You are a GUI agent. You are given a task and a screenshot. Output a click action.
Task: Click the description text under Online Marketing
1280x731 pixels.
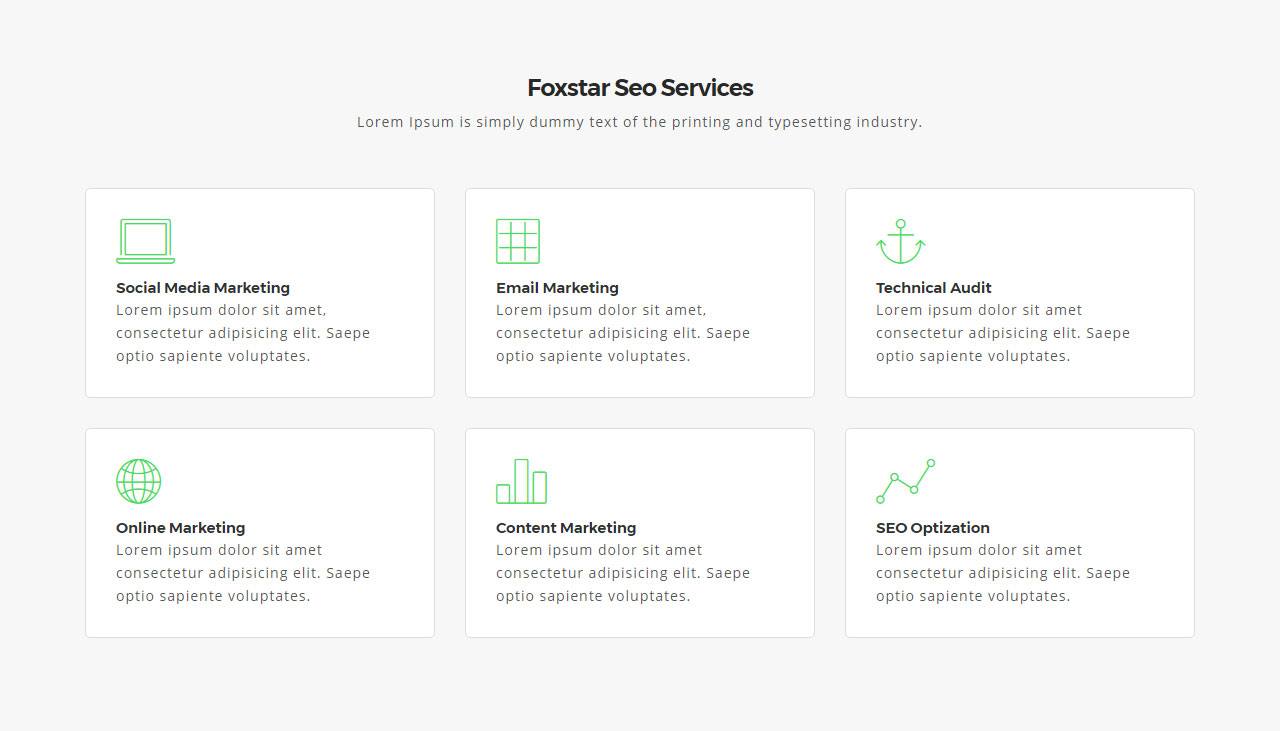point(243,573)
